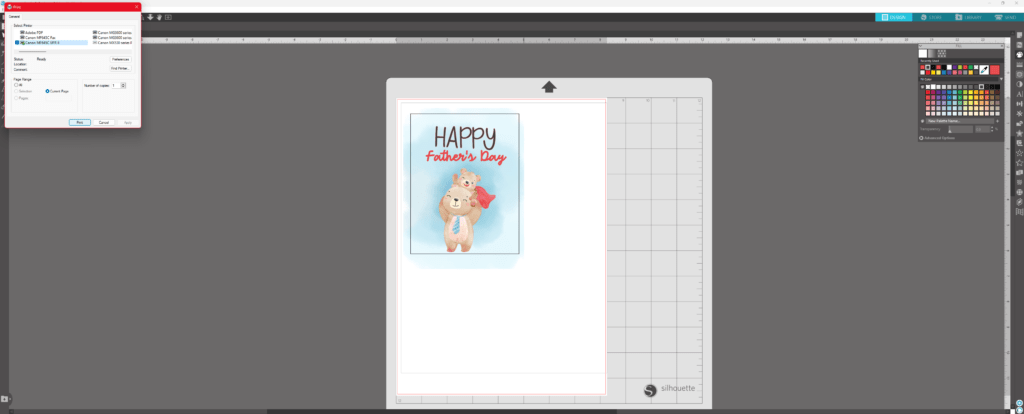Viewport: 1024px width, 414px height.
Task: Open the Text Style panel icon
Action: [x=1018, y=92]
